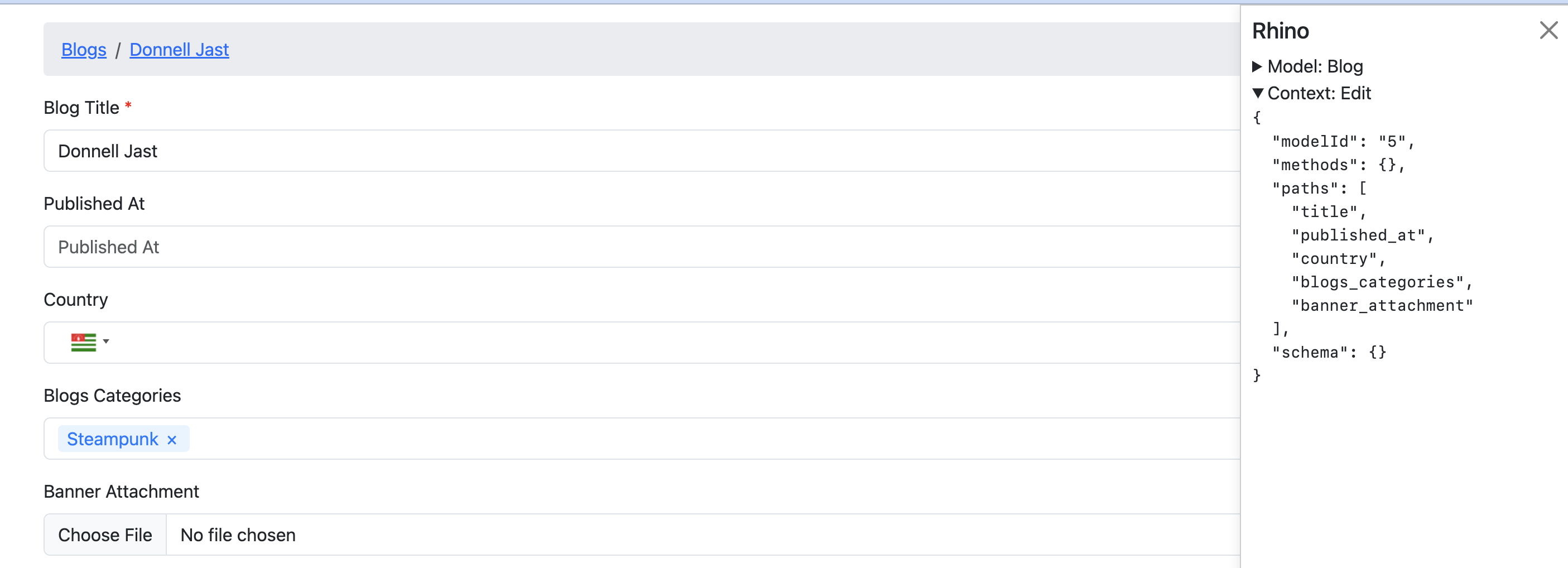Select the Steampunk category chip
This screenshot has height=568, width=1568.
pos(113,439)
